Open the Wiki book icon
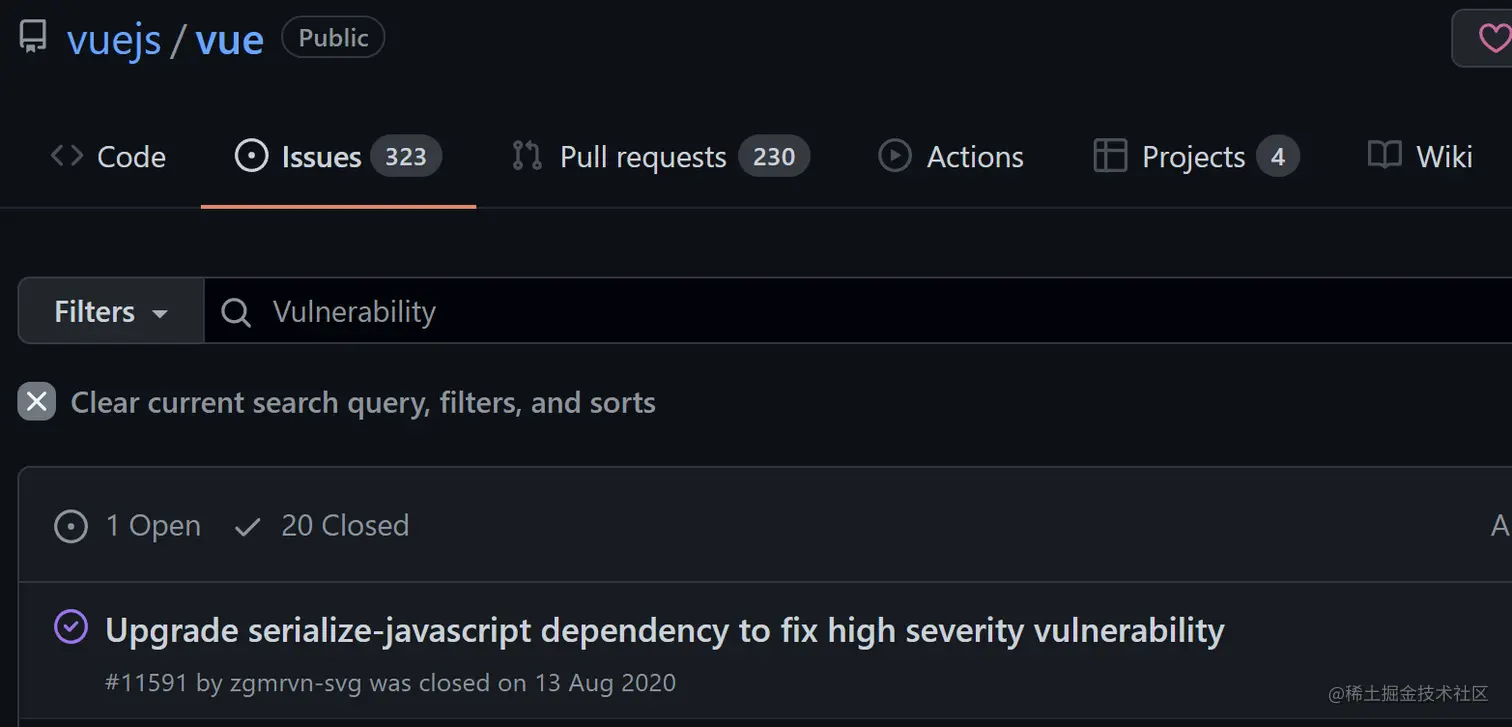 1383,156
